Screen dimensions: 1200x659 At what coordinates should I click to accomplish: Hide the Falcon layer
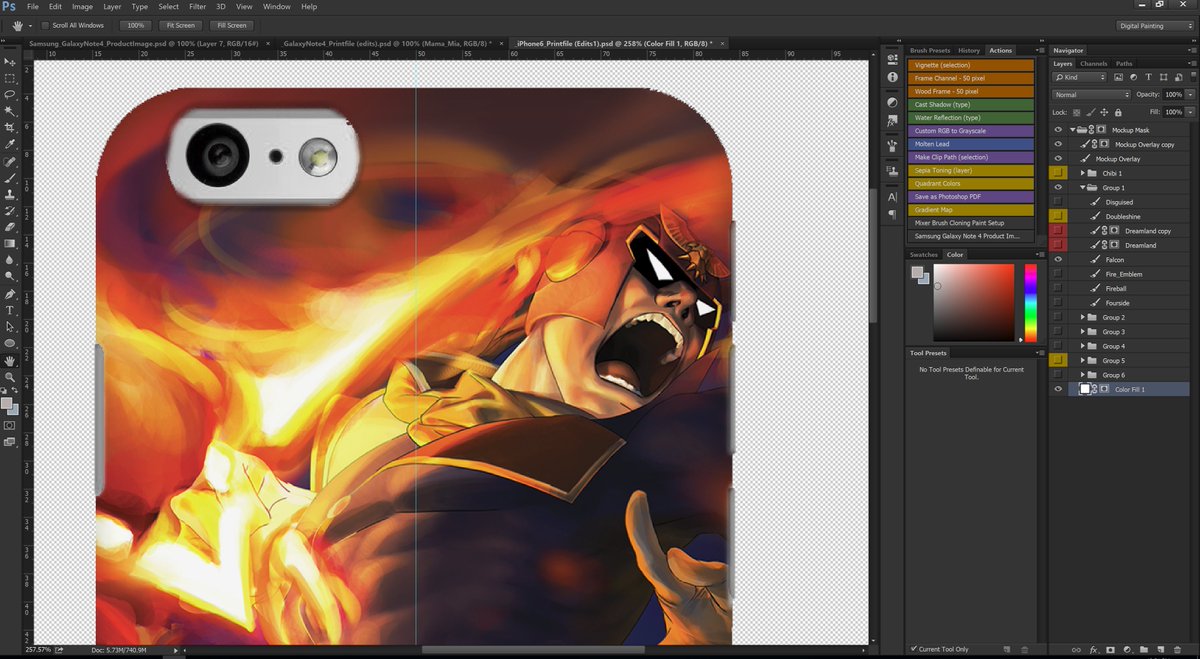pos(1058,259)
